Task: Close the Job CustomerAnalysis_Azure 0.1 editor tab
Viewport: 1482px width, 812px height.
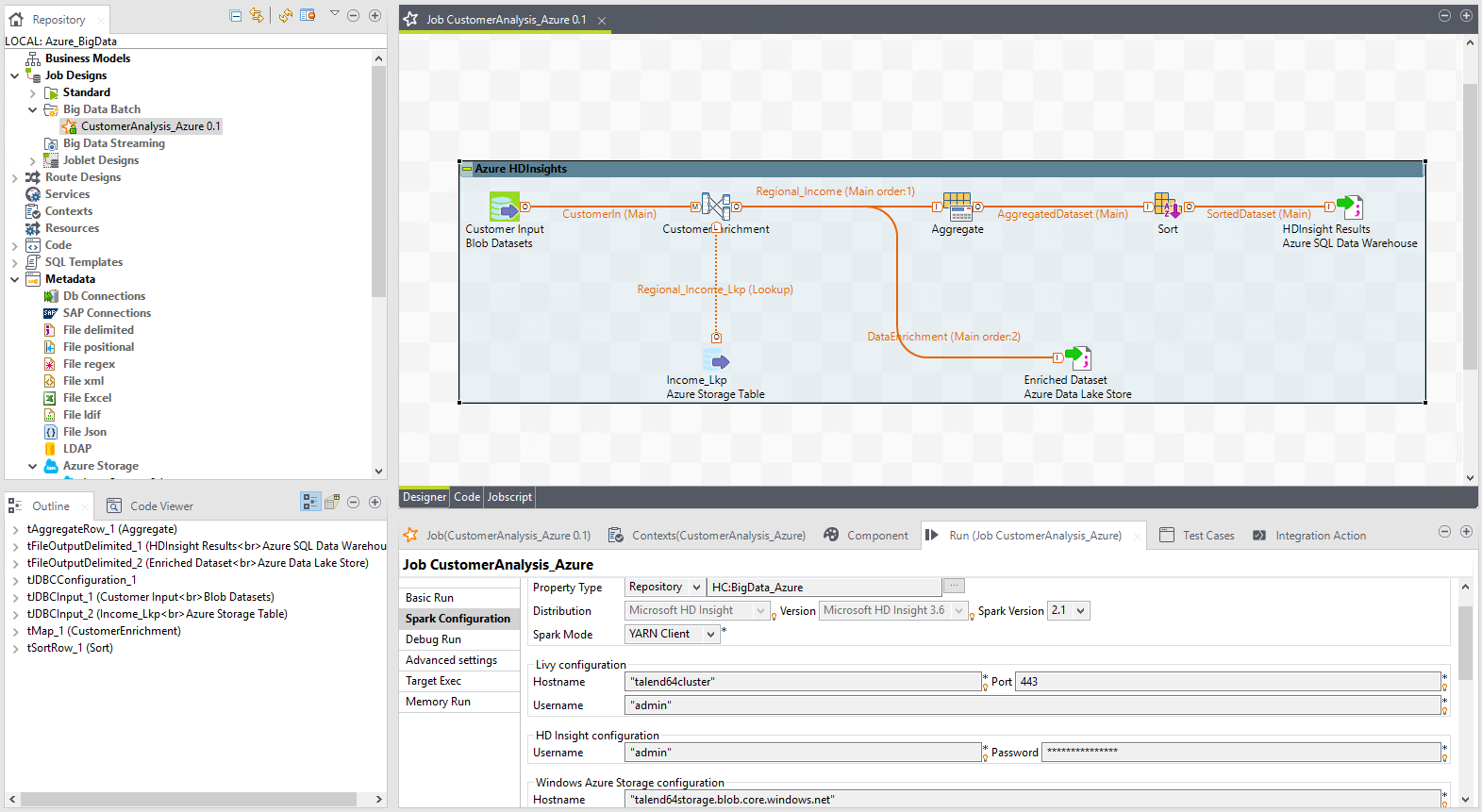Action: tap(602, 20)
